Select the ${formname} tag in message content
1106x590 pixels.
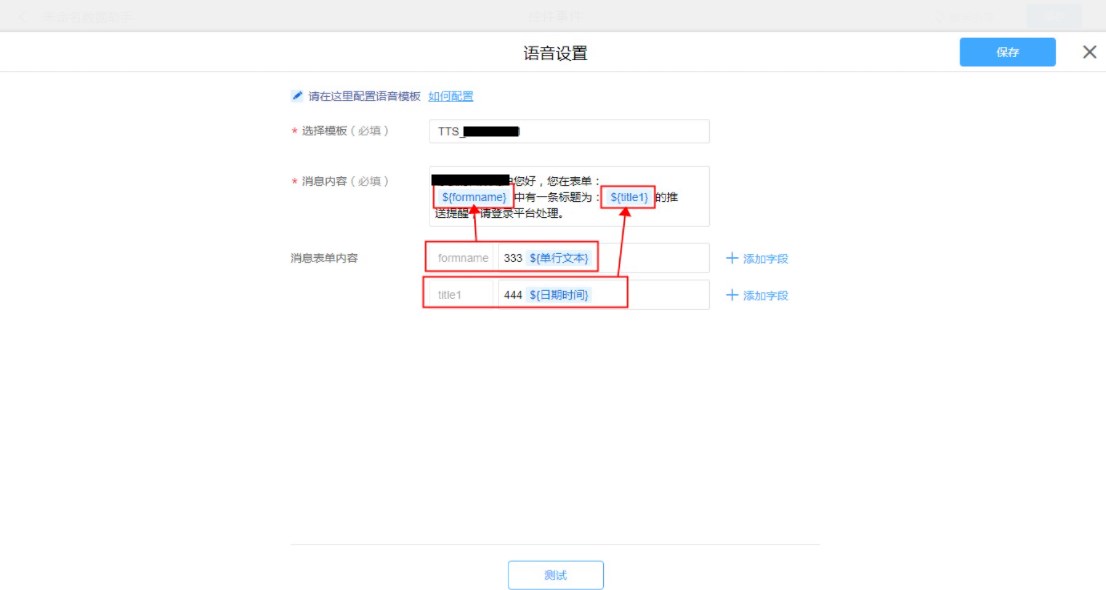[474, 198]
